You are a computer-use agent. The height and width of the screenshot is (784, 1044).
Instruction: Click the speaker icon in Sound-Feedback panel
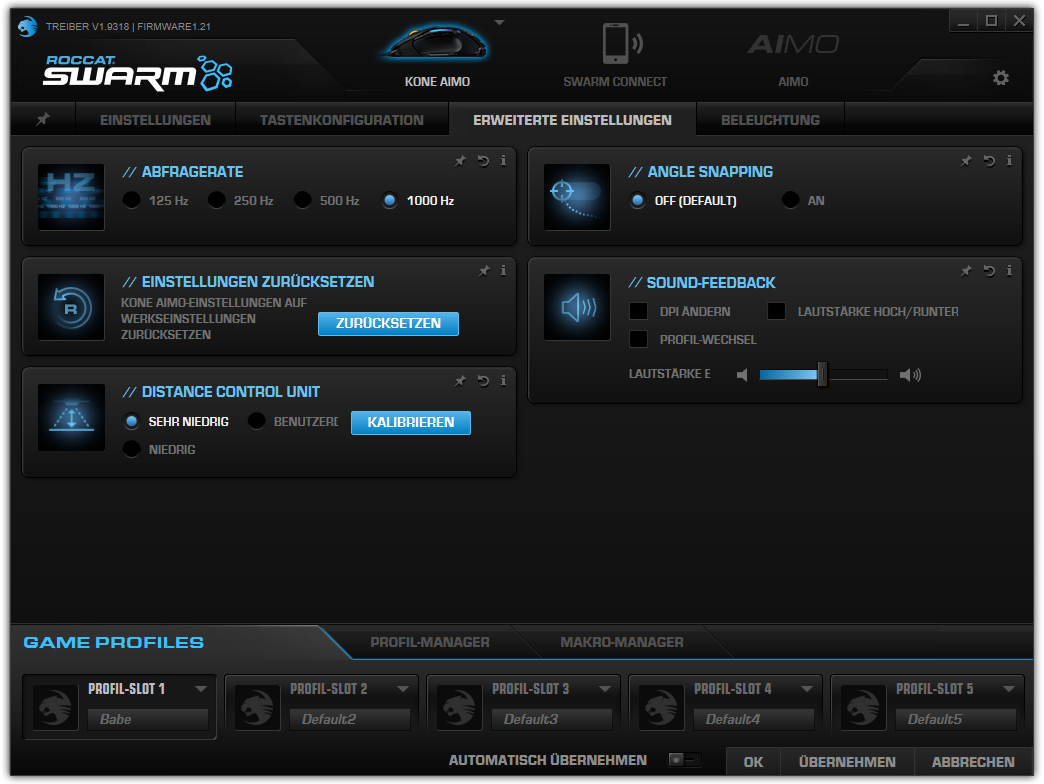pyautogui.click(x=576, y=306)
